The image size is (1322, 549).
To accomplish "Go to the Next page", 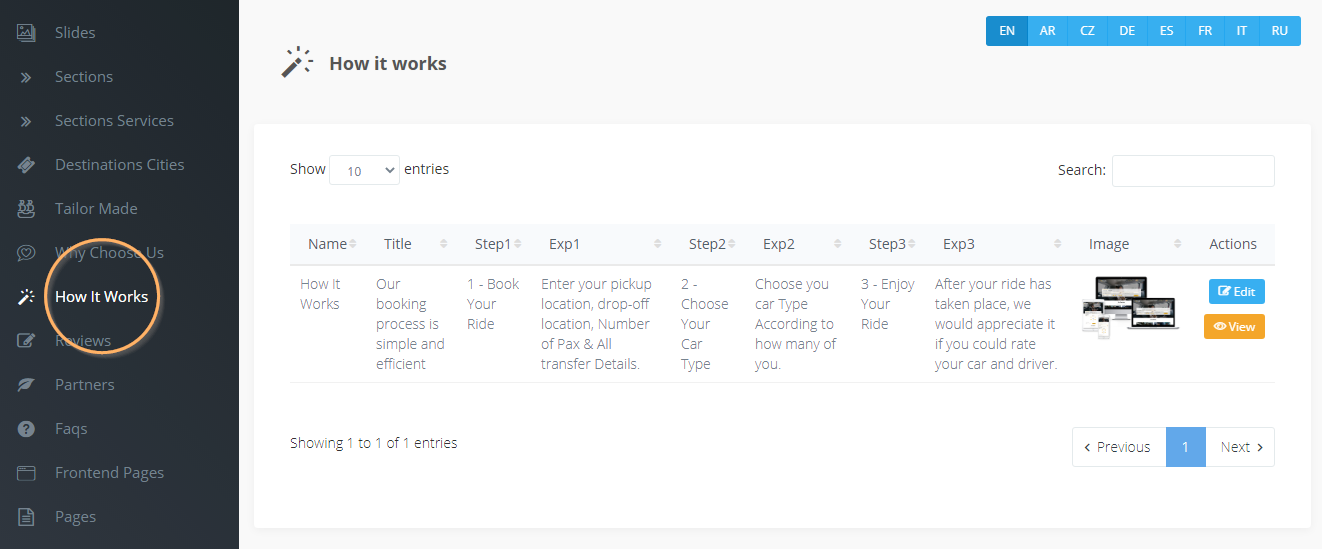I will coord(1240,447).
